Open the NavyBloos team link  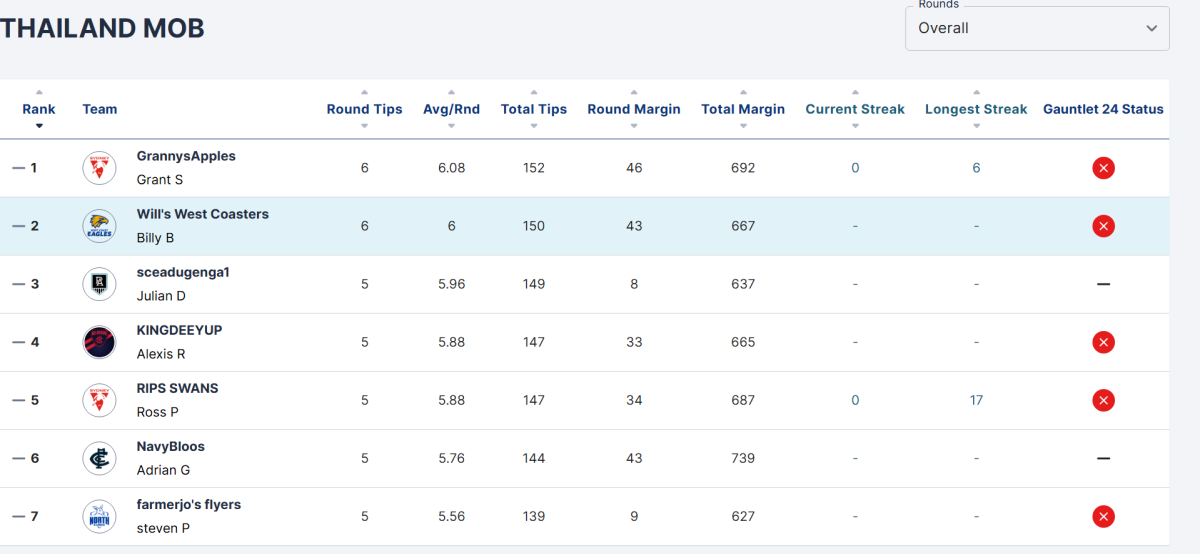pos(171,446)
